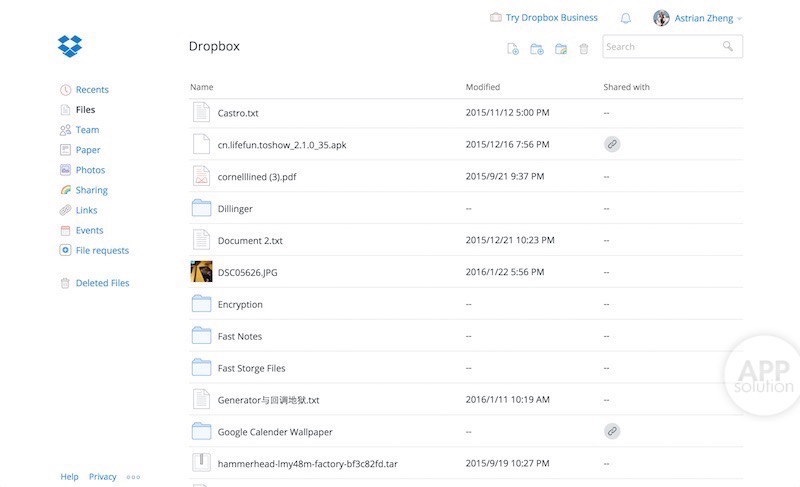Click the Links paperclip icon
The image size is (800, 487).
click(65, 210)
